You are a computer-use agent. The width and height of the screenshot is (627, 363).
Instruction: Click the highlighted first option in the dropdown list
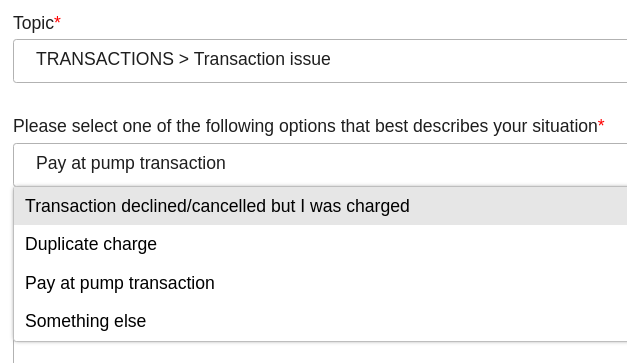click(320, 206)
